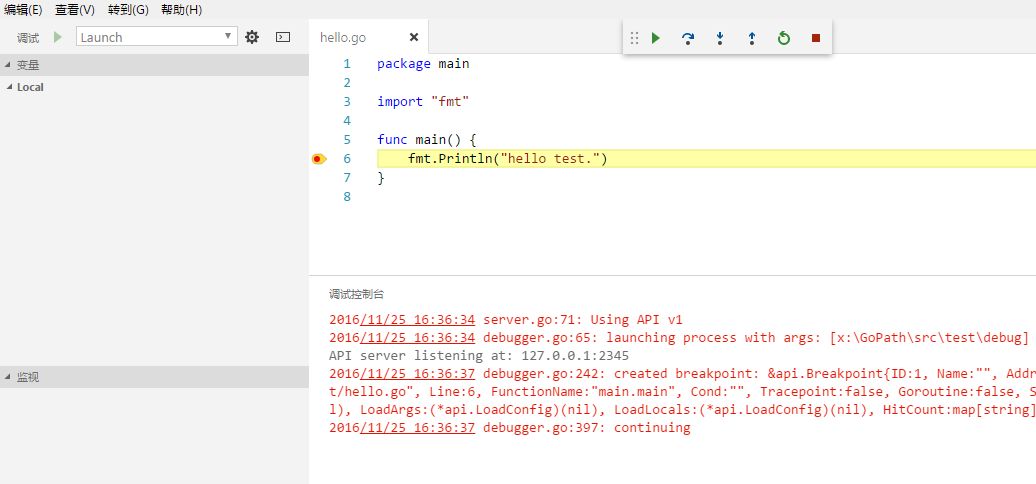Start debugging with the green play icon

click(58, 37)
